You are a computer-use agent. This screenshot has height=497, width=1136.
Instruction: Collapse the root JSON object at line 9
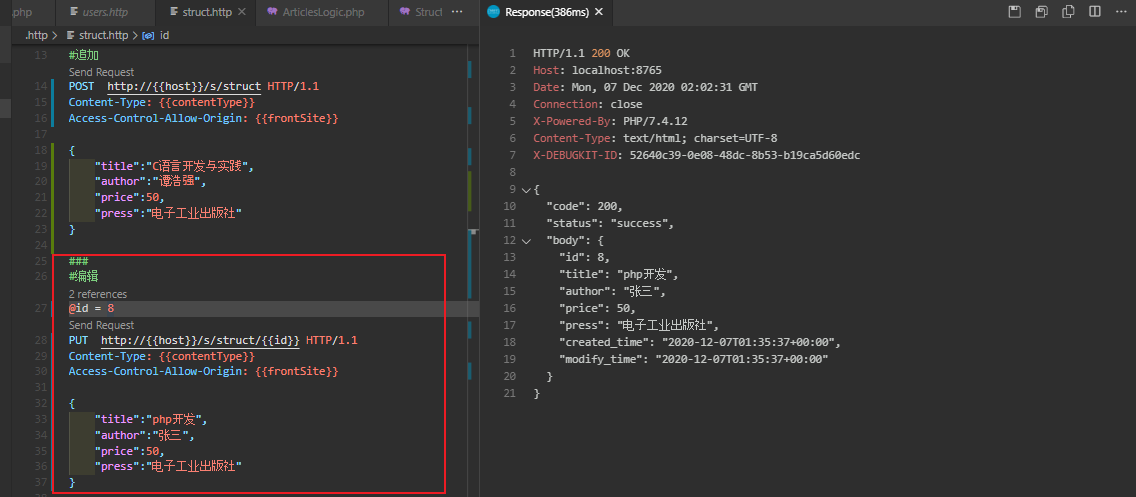point(526,189)
